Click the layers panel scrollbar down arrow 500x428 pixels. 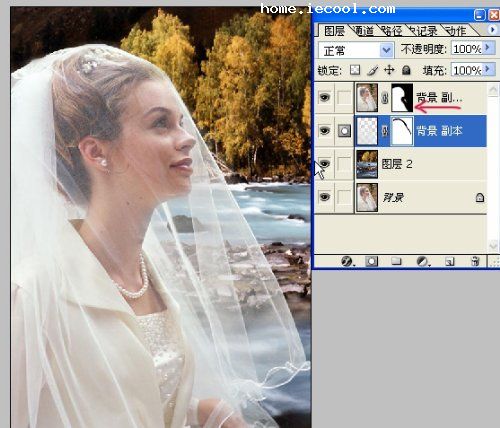(493, 246)
